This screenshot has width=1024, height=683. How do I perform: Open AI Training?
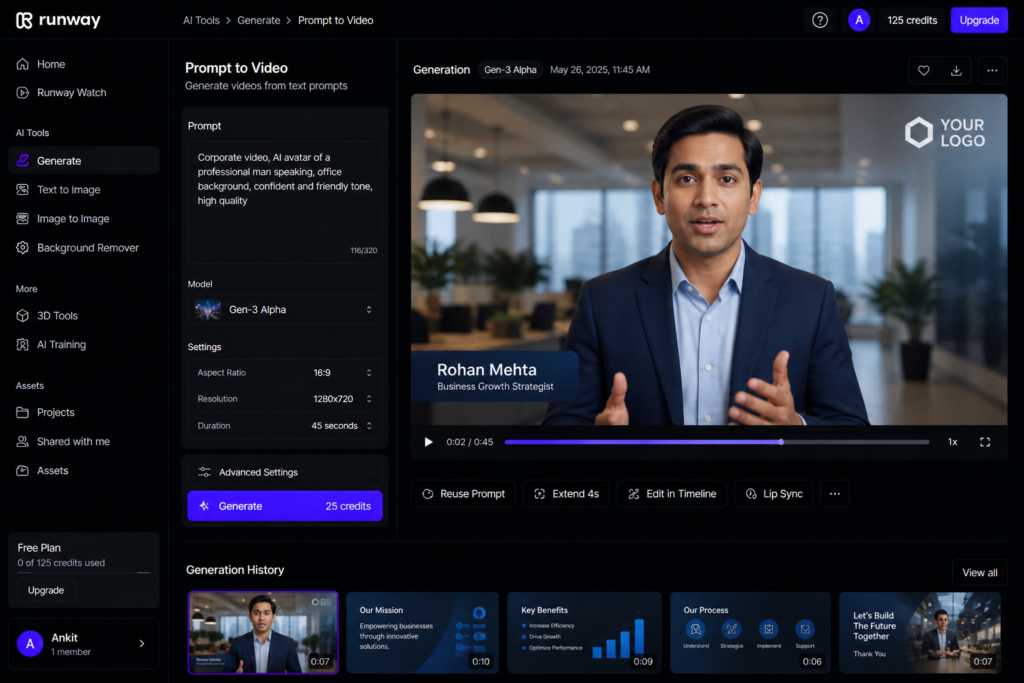tap(84, 345)
